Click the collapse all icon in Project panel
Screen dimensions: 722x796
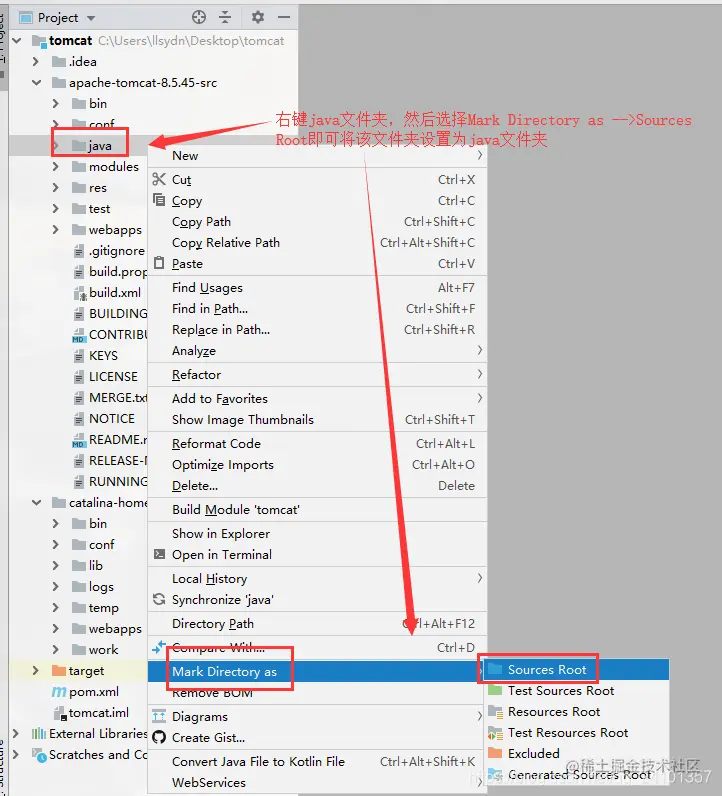click(225, 17)
